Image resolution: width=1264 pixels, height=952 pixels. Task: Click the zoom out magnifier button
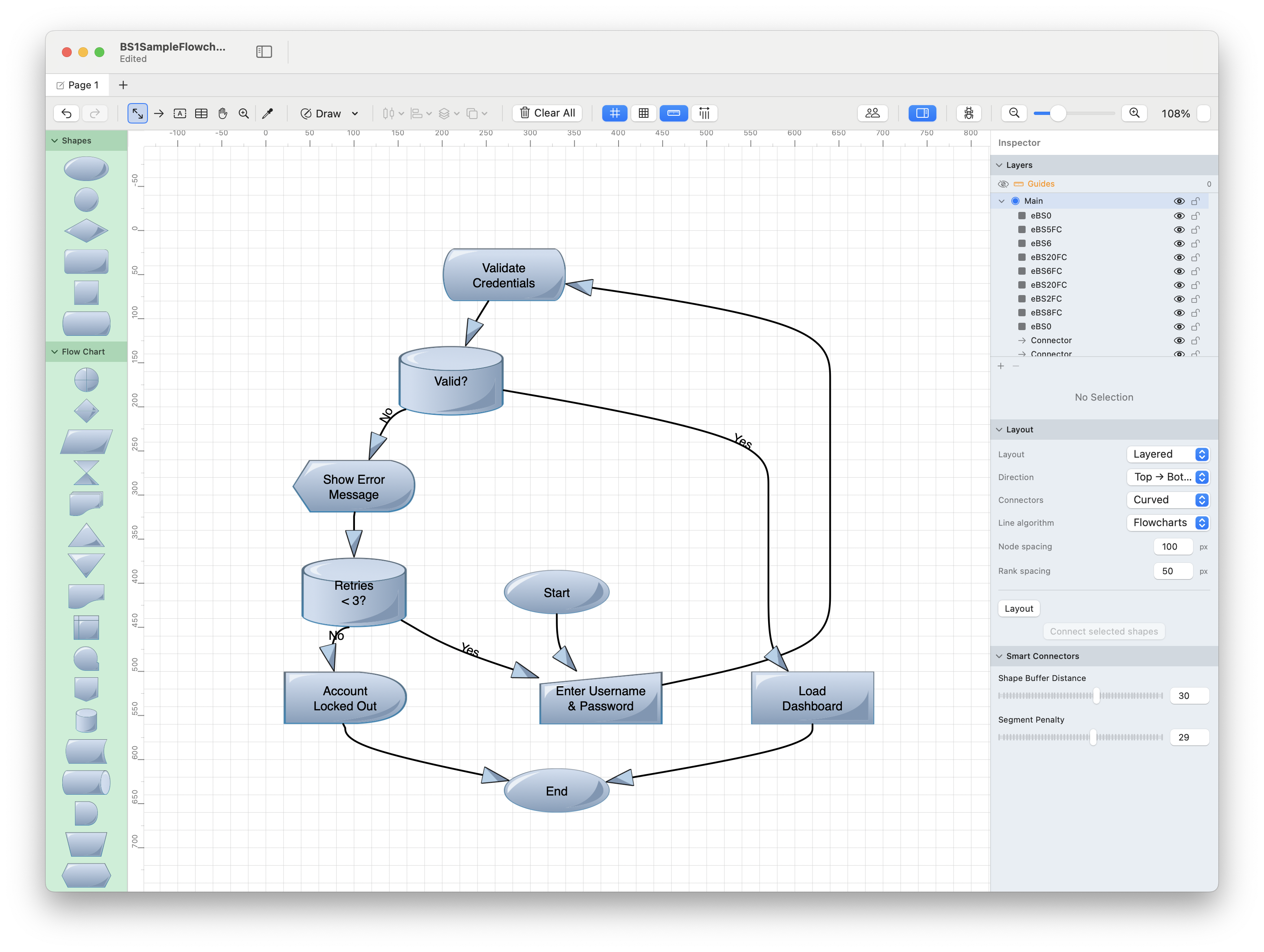point(1014,113)
